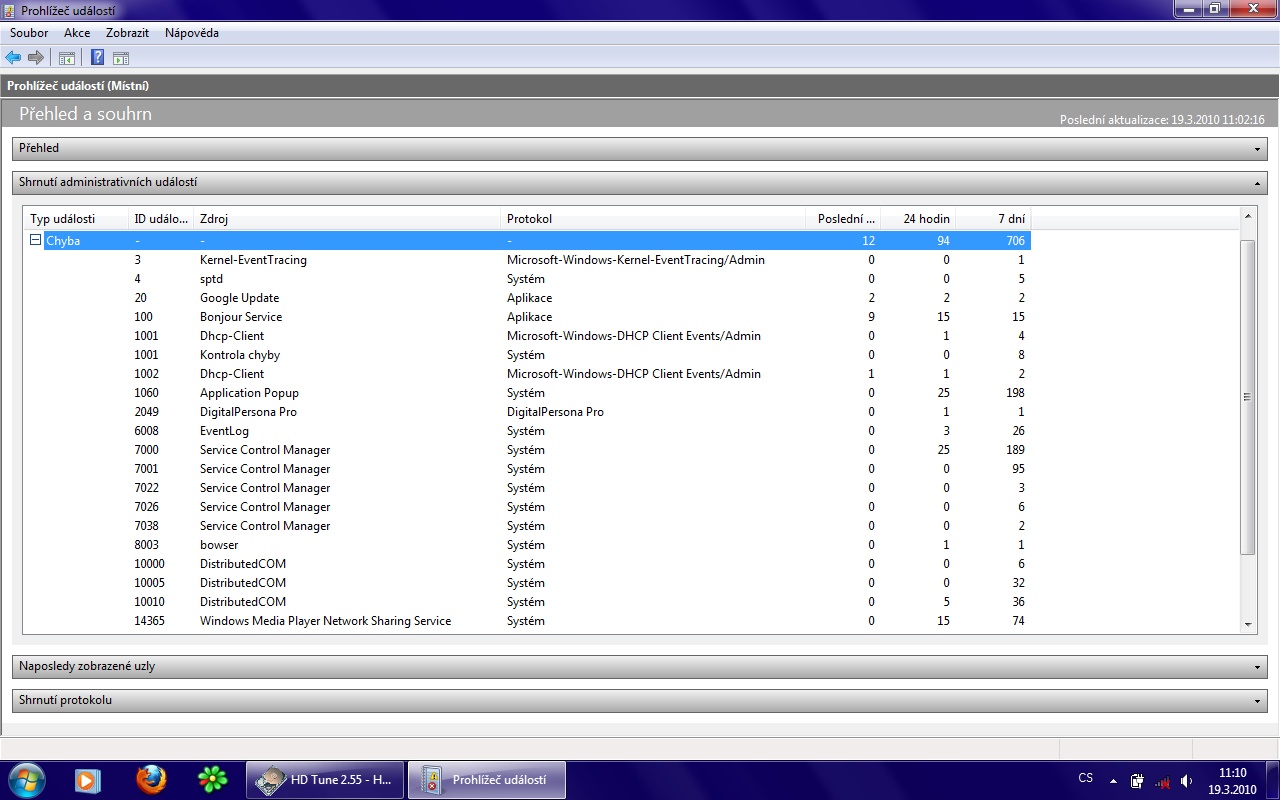Click the gray Forward arrow in toolbar
Viewport: 1280px width, 800px height.
pyautogui.click(x=36, y=58)
